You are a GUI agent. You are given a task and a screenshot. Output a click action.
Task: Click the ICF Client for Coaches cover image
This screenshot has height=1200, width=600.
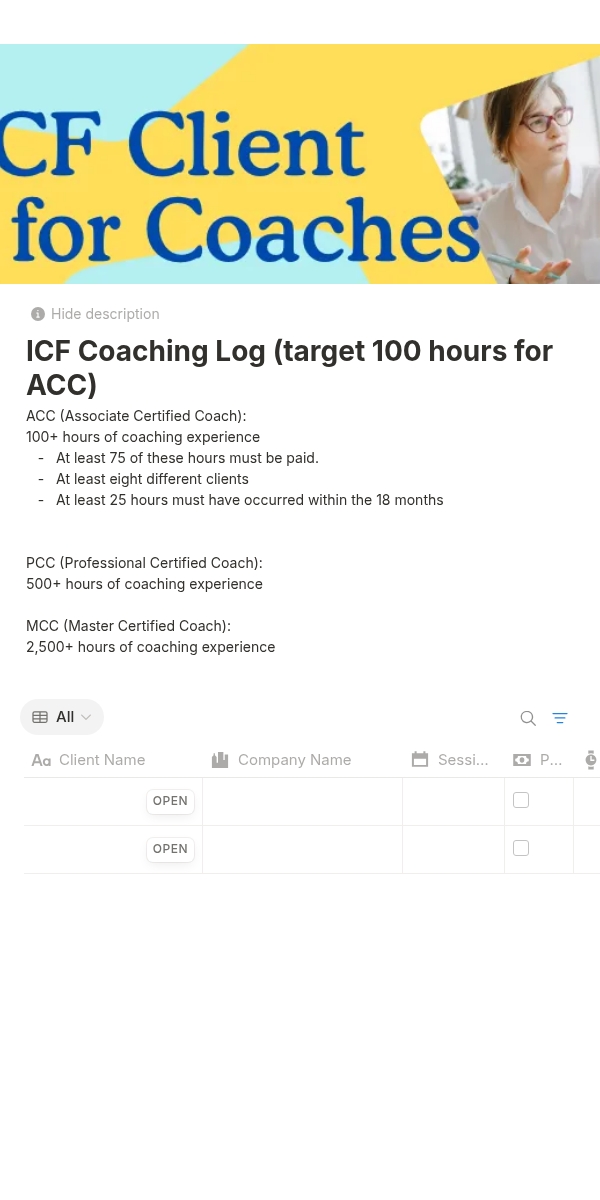300,164
